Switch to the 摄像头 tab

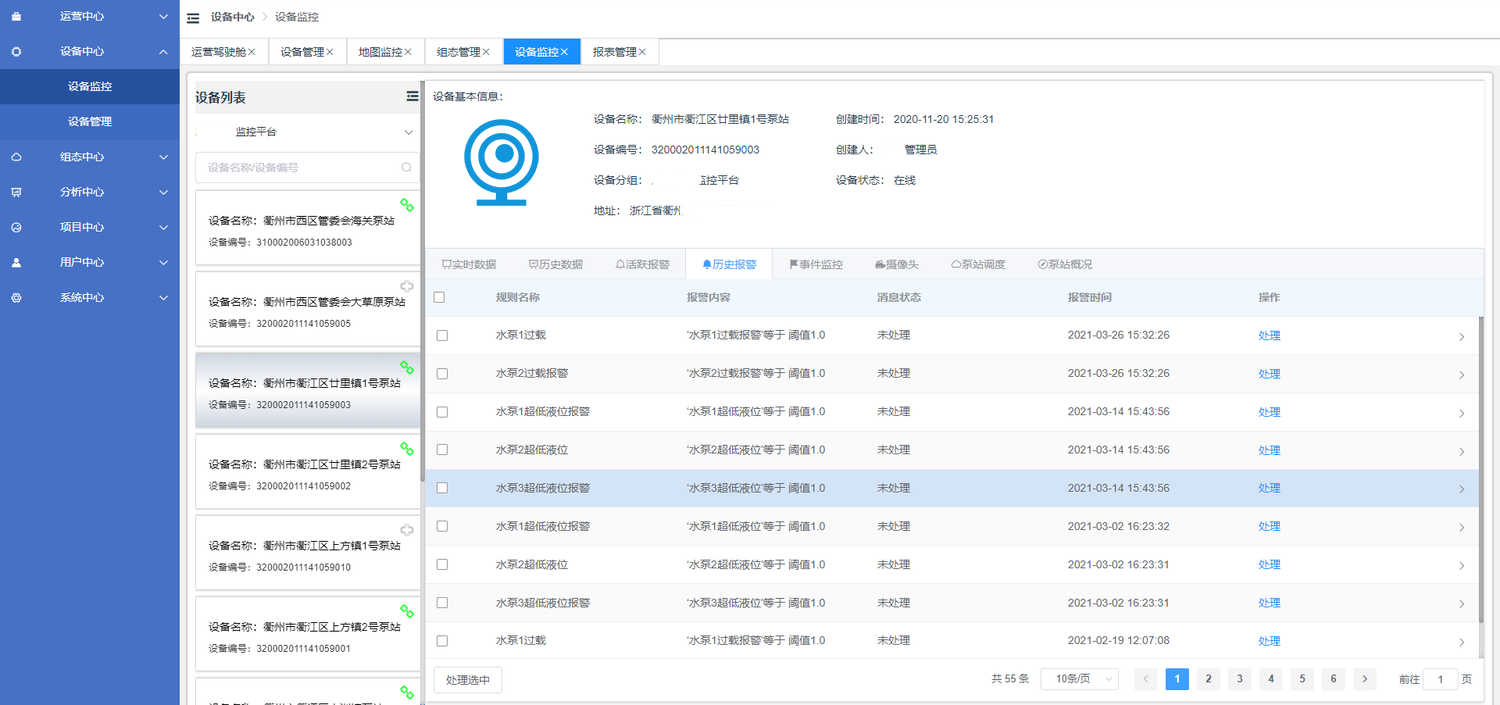click(x=896, y=265)
